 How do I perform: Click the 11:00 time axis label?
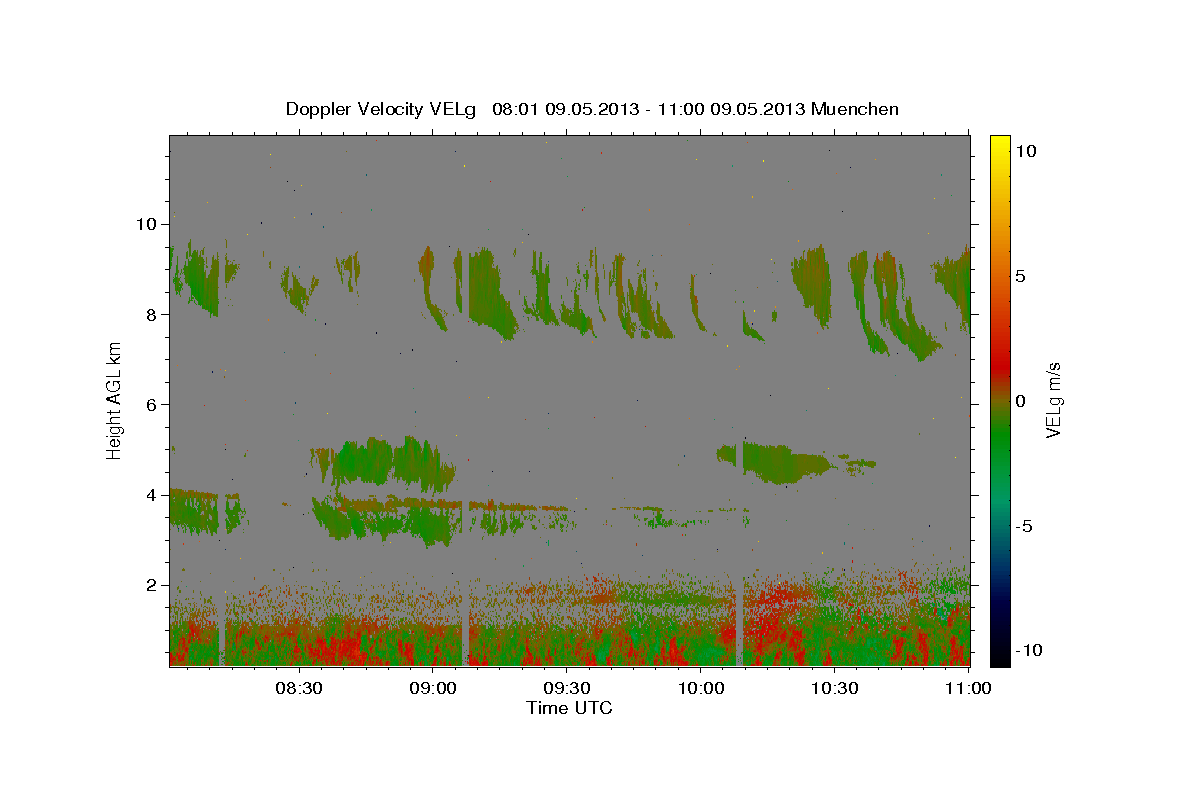click(x=967, y=688)
